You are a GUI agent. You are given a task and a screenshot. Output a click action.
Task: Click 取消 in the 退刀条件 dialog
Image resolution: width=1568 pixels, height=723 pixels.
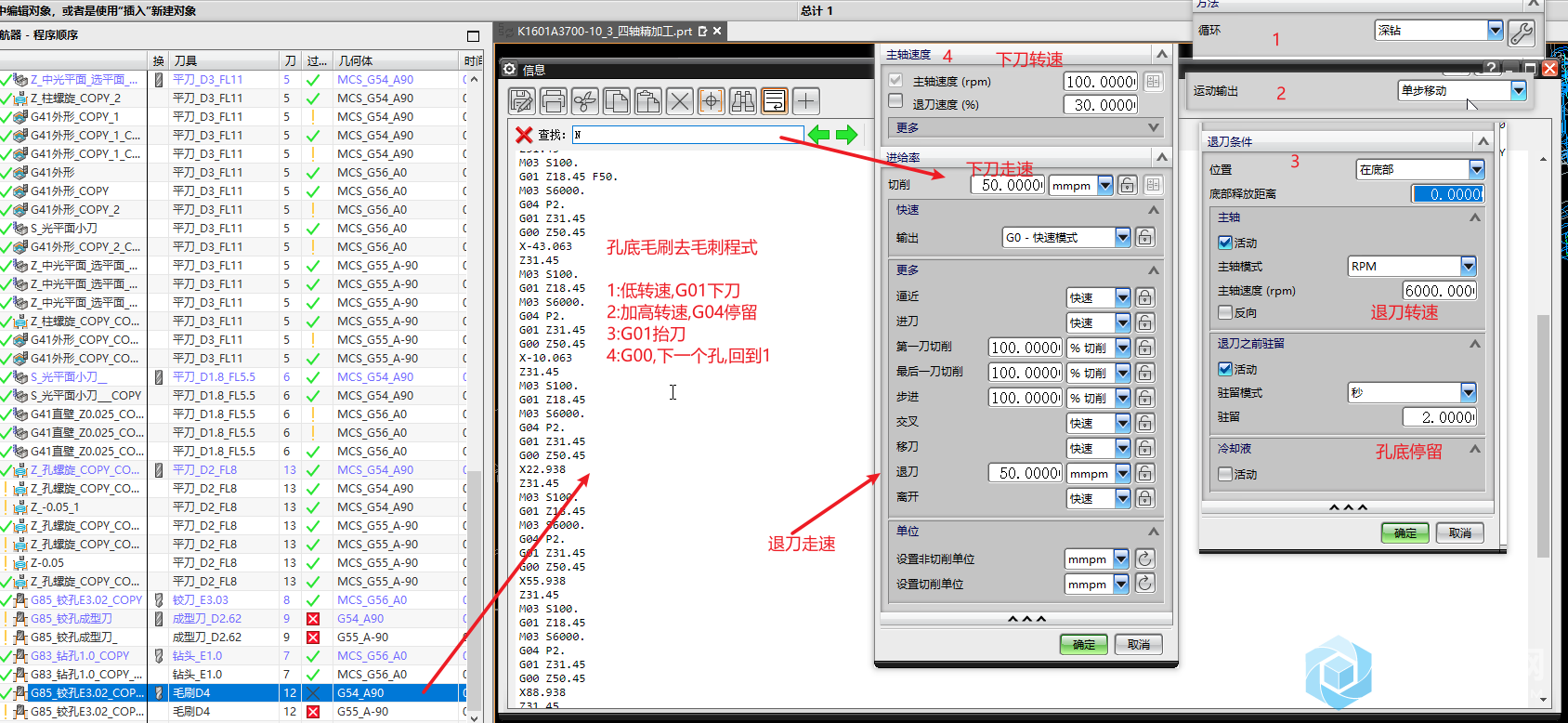(x=1460, y=532)
